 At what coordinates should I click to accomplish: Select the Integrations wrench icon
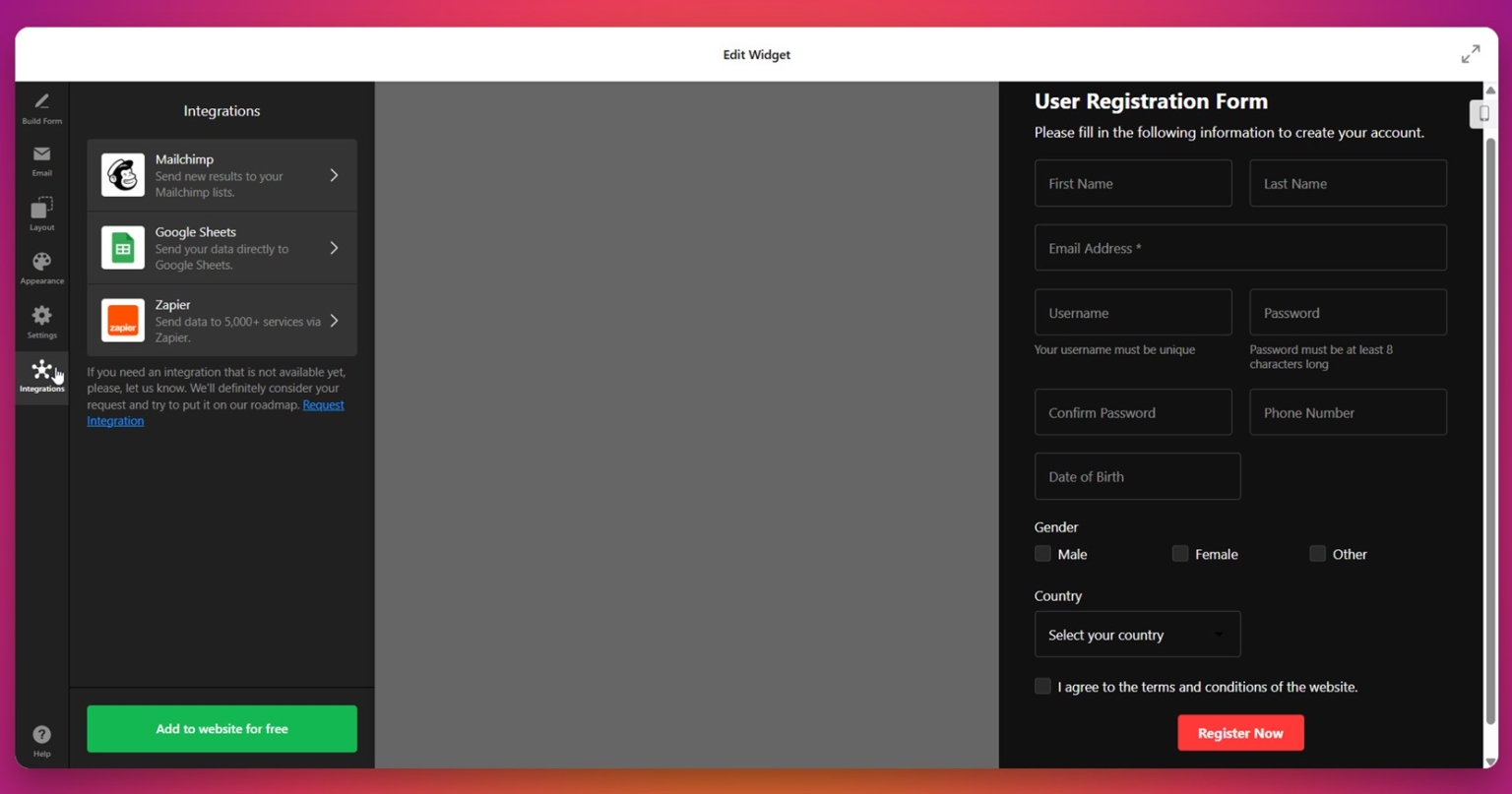point(41,370)
